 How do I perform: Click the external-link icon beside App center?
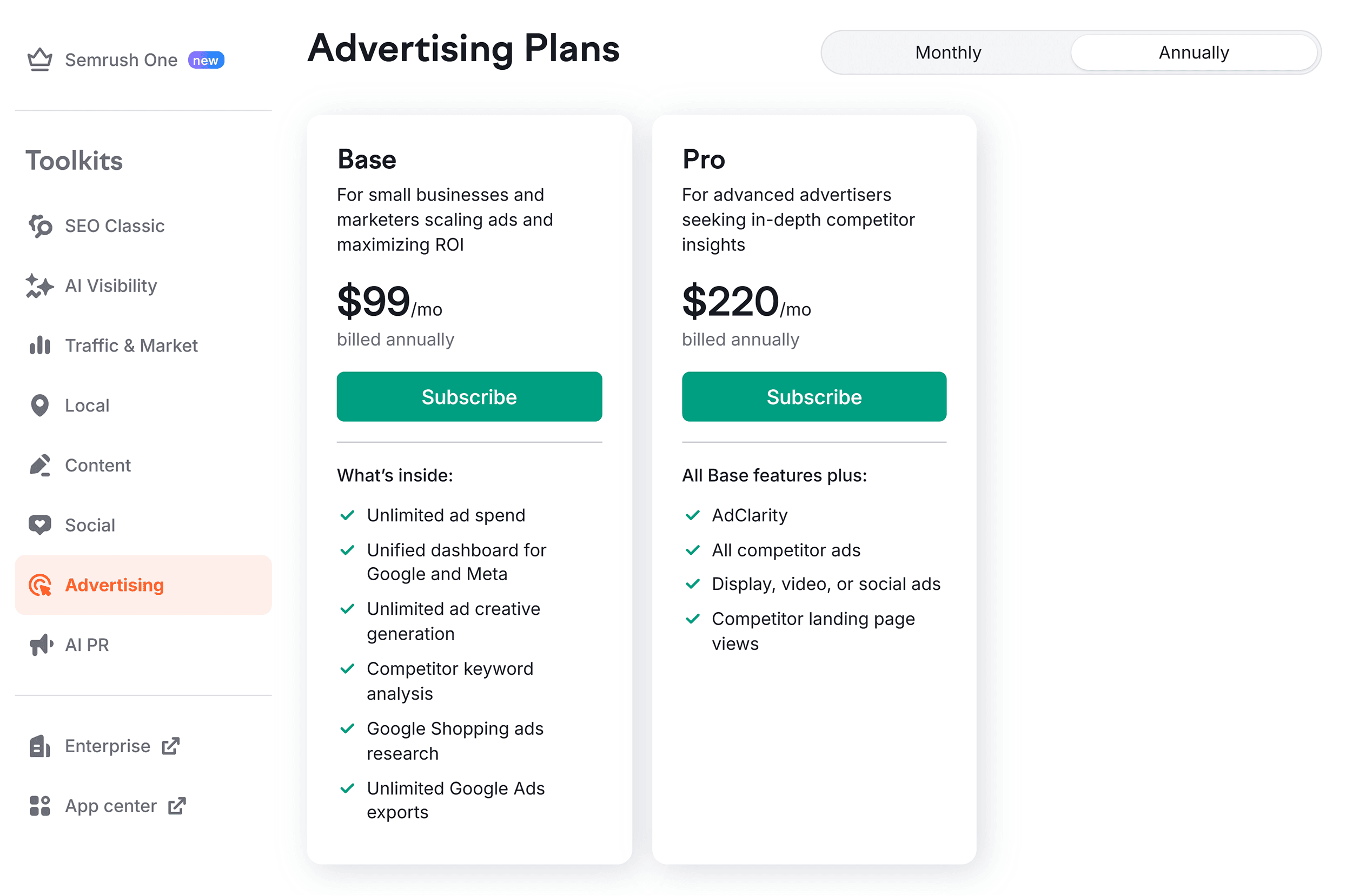point(177,806)
